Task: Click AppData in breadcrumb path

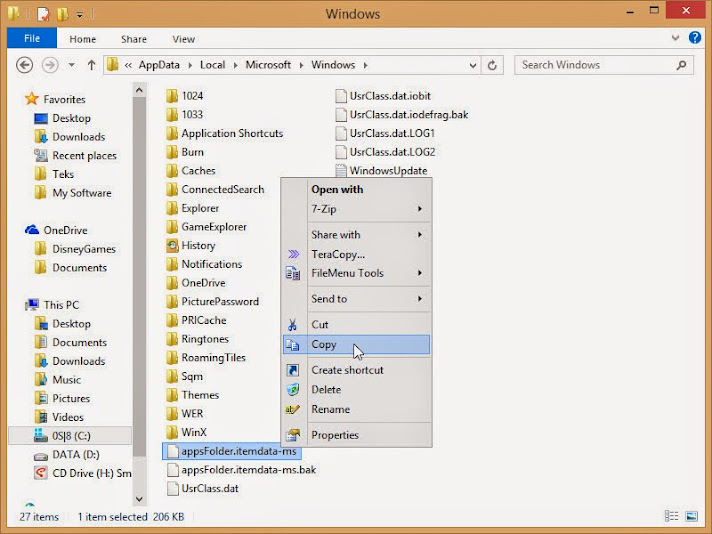Action: click(x=159, y=65)
